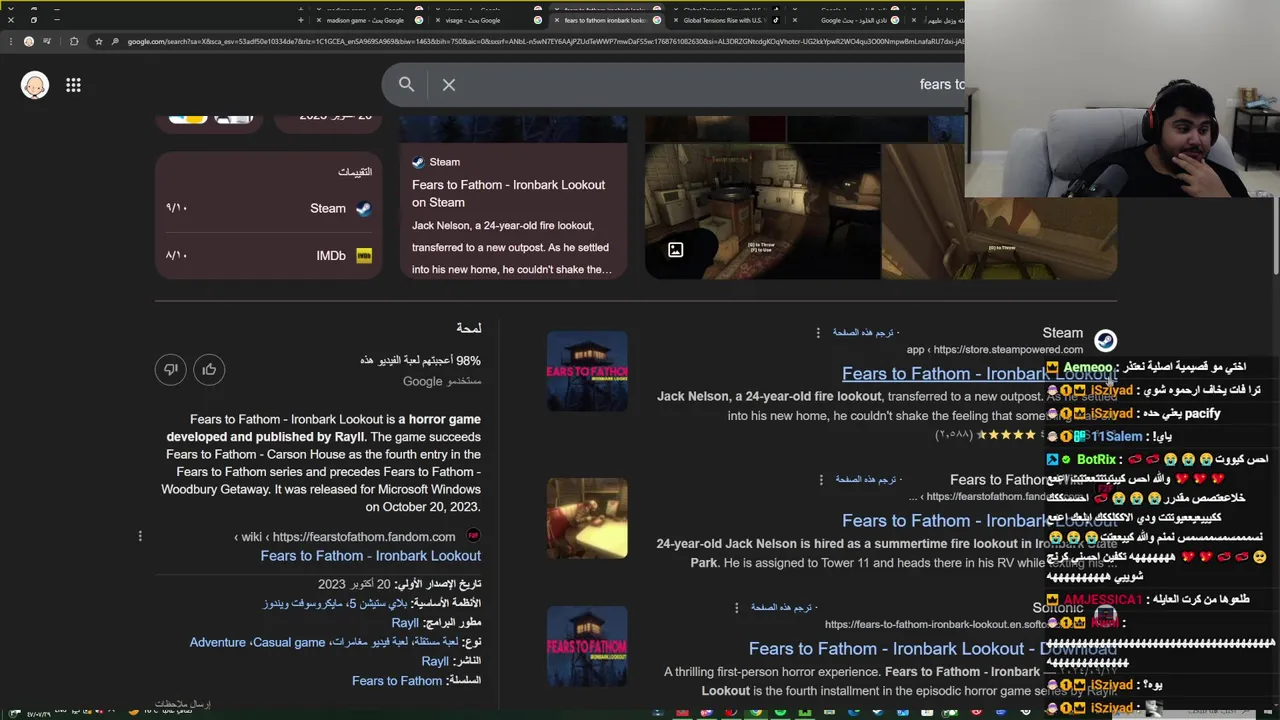Viewport: 1280px width, 720px height.
Task: Open the Adventure genre link
Action: [x=217, y=642]
